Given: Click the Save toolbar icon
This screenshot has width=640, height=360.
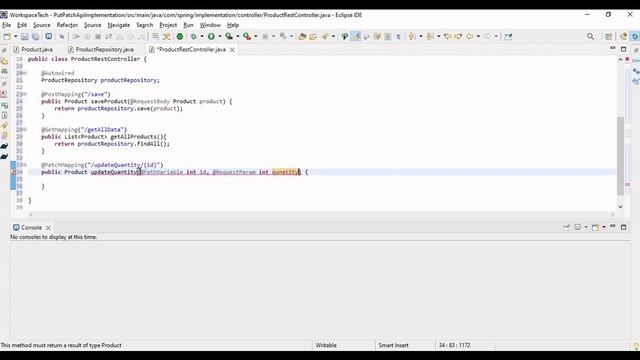Looking at the screenshot, I should click(24, 37).
